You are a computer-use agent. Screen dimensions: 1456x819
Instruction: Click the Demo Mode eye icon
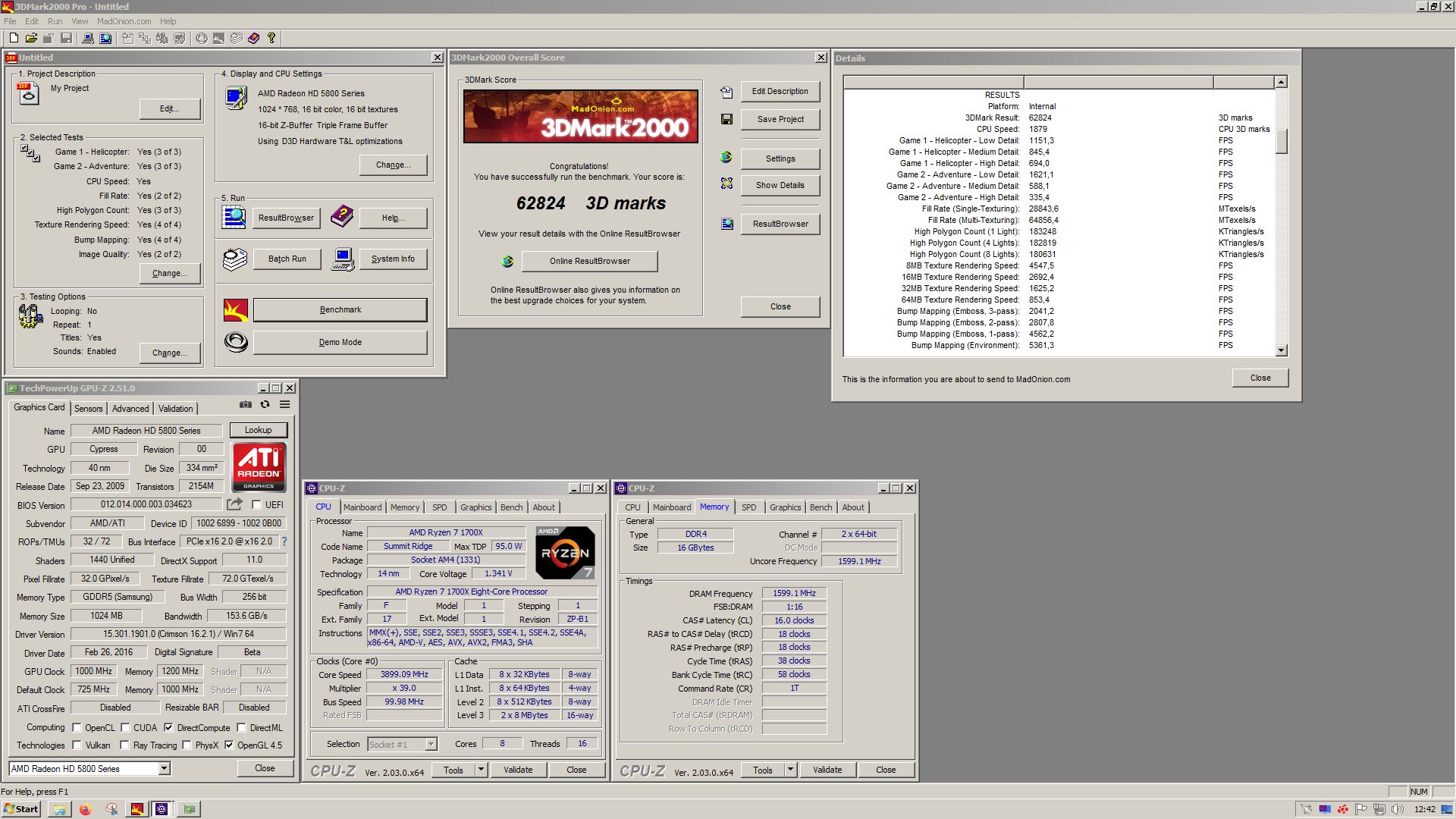[236, 342]
